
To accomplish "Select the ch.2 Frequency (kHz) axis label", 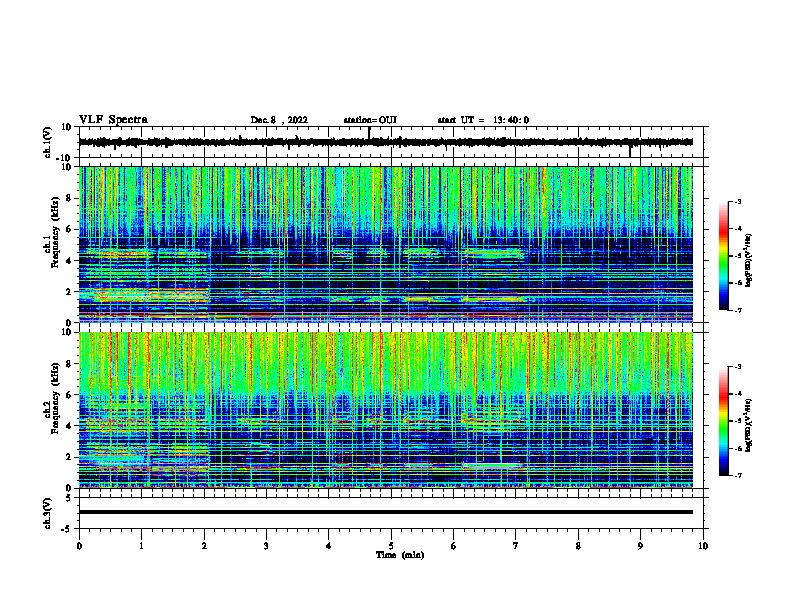I will click(52, 398).
